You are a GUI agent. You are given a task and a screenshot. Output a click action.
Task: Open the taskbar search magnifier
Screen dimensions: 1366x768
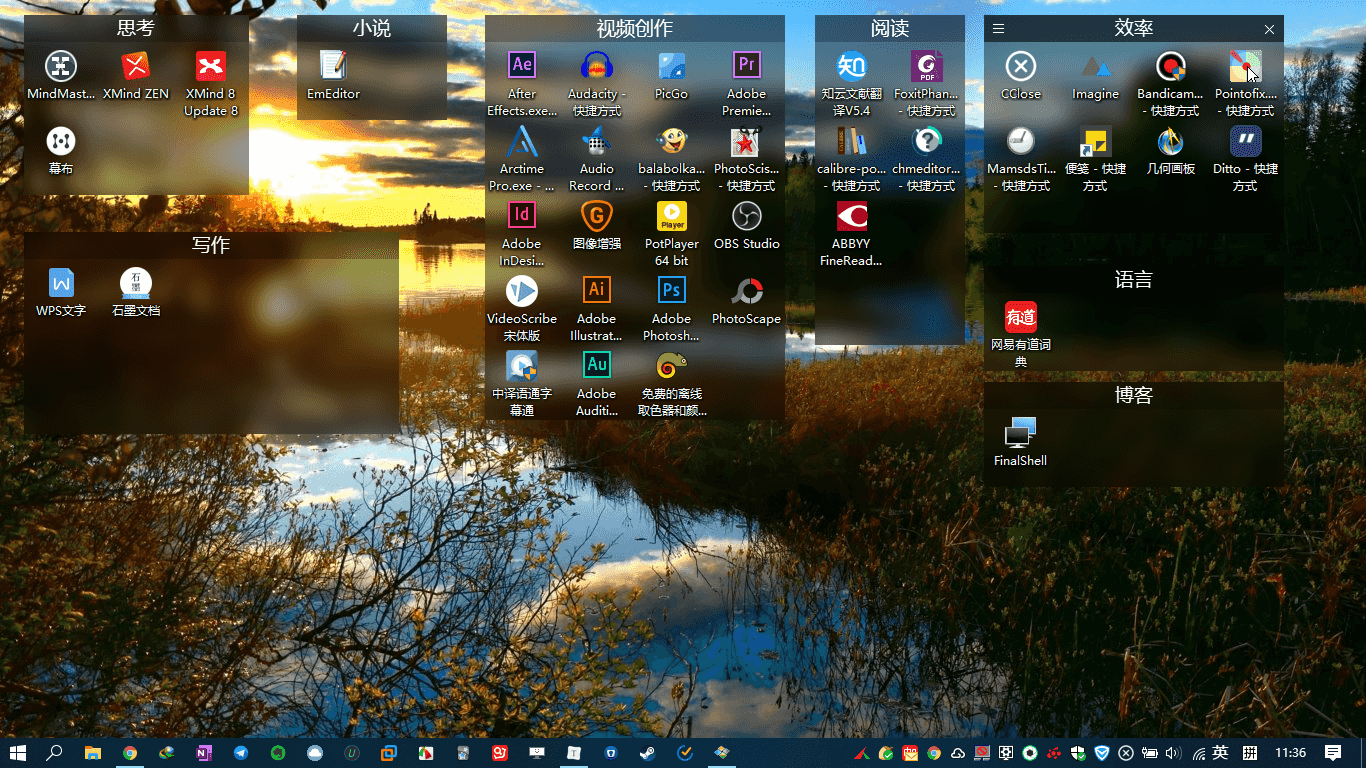point(55,753)
